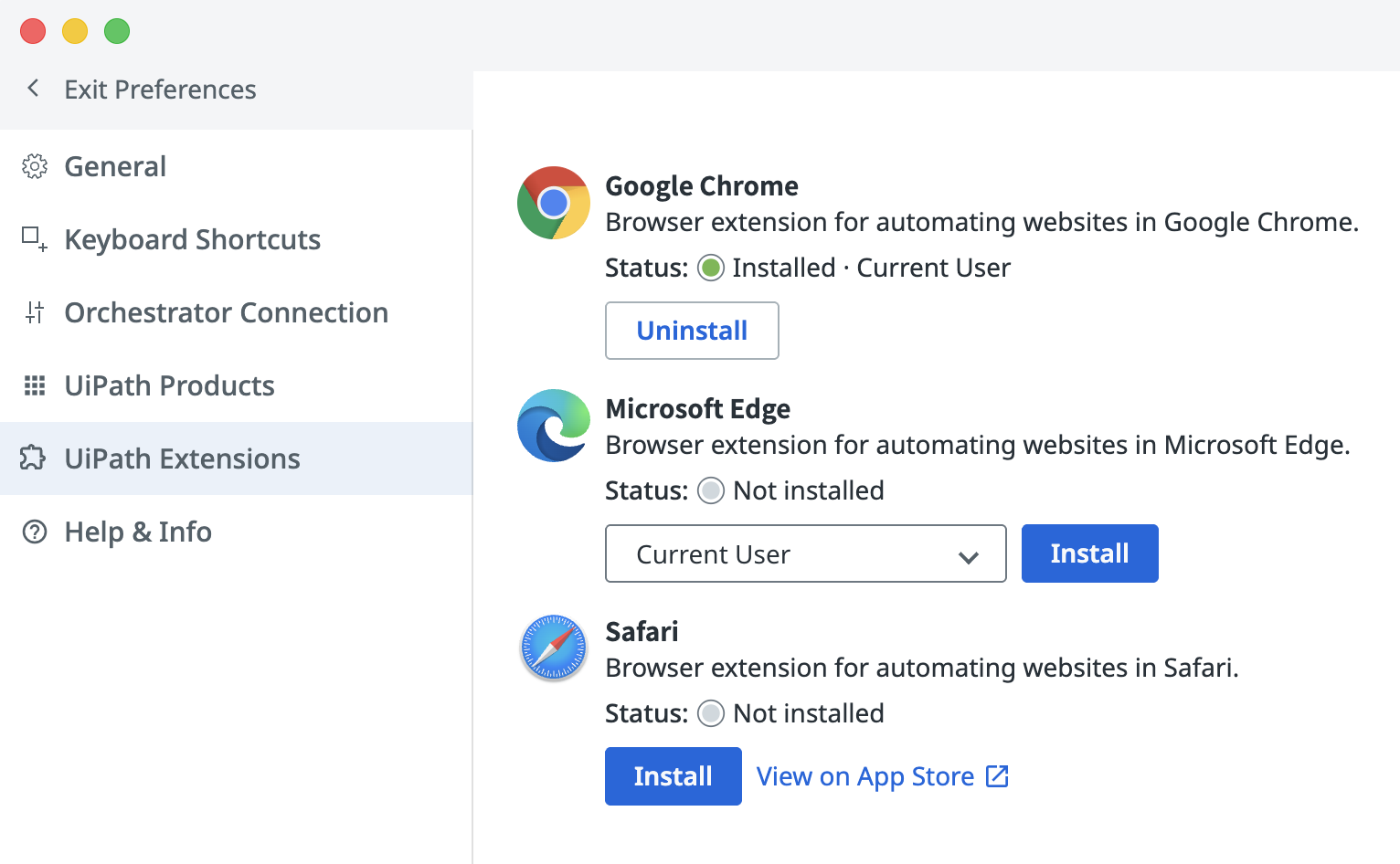The image size is (1400, 864).
Task: Go to Orchestrator Connection settings
Action: [x=236, y=312]
